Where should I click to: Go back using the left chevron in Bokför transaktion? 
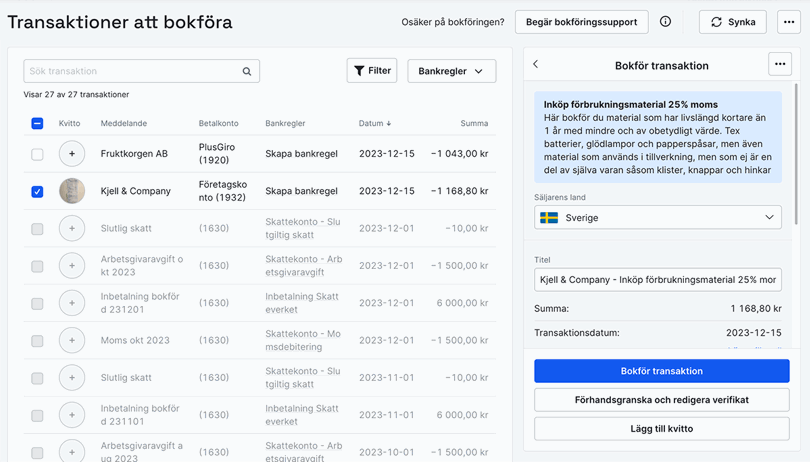pos(536,64)
